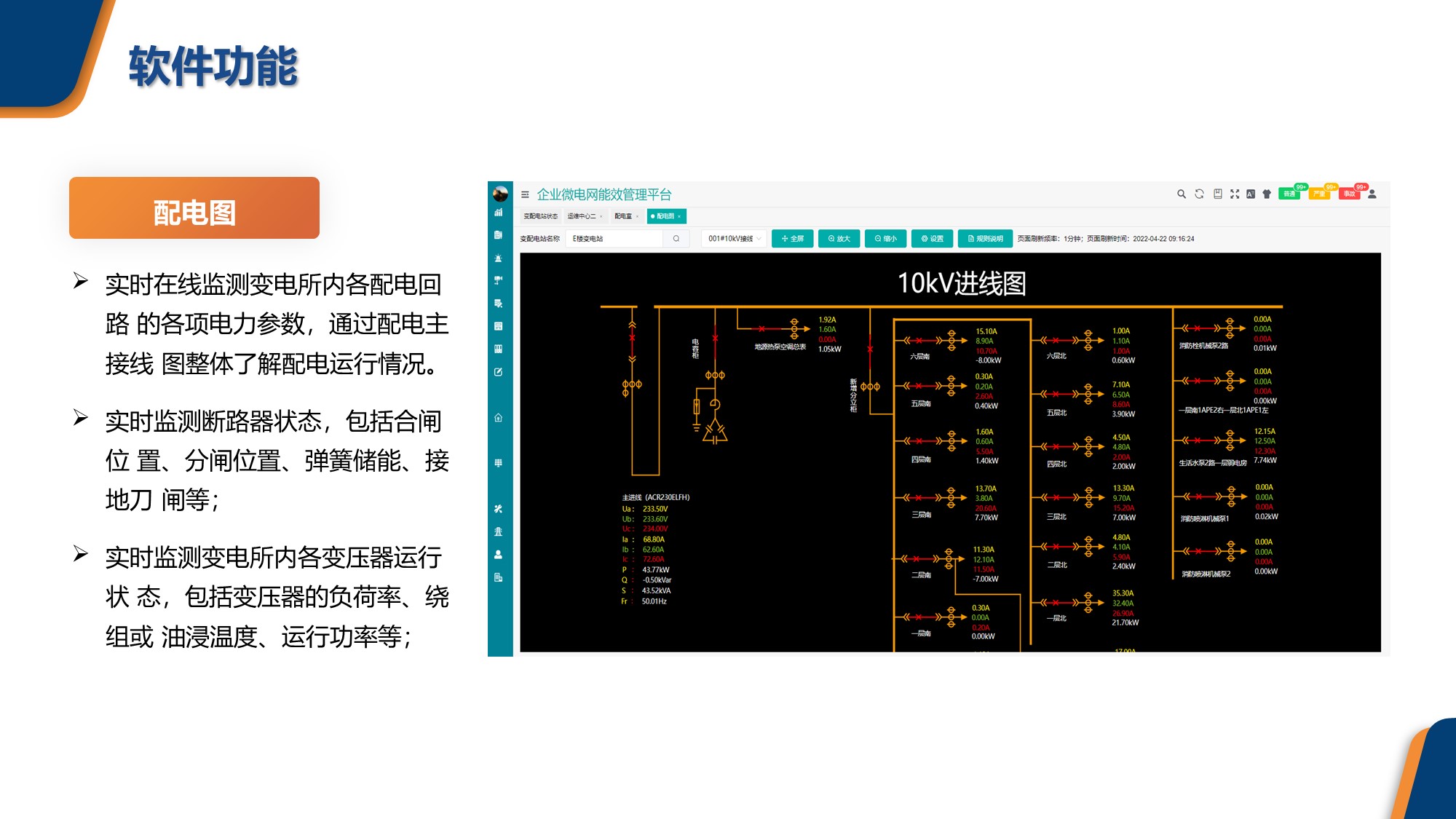Viewport: 1456px width, 819px height.
Task: Click the user profile icon in header
Action: pyautogui.click(x=1372, y=194)
